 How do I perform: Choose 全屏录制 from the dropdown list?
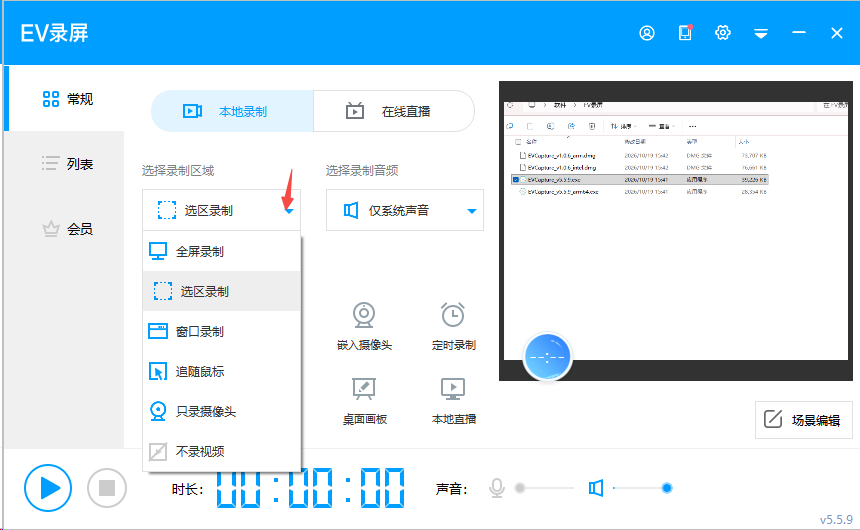[222, 251]
